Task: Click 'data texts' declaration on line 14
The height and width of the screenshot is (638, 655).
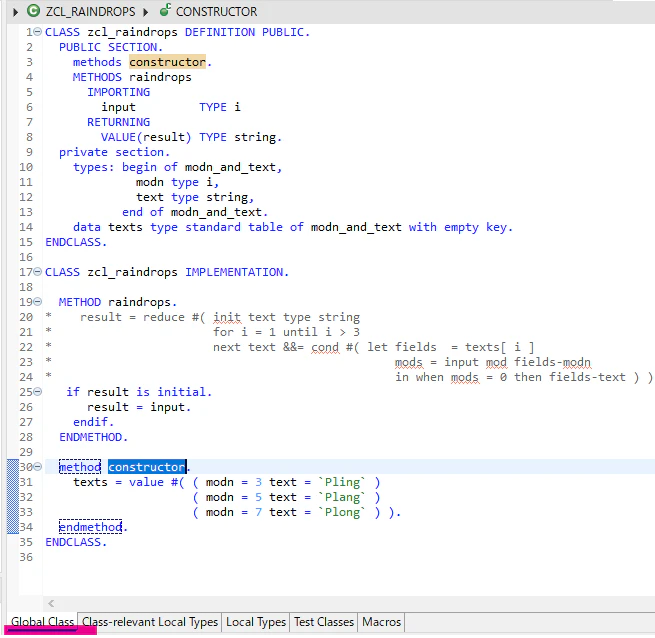Action: click(108, 227)
